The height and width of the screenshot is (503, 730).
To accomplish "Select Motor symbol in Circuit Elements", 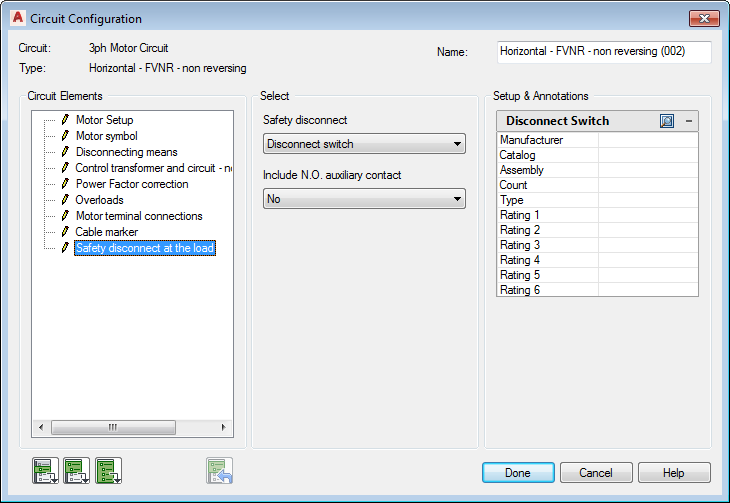I will [x=106, y=136].
